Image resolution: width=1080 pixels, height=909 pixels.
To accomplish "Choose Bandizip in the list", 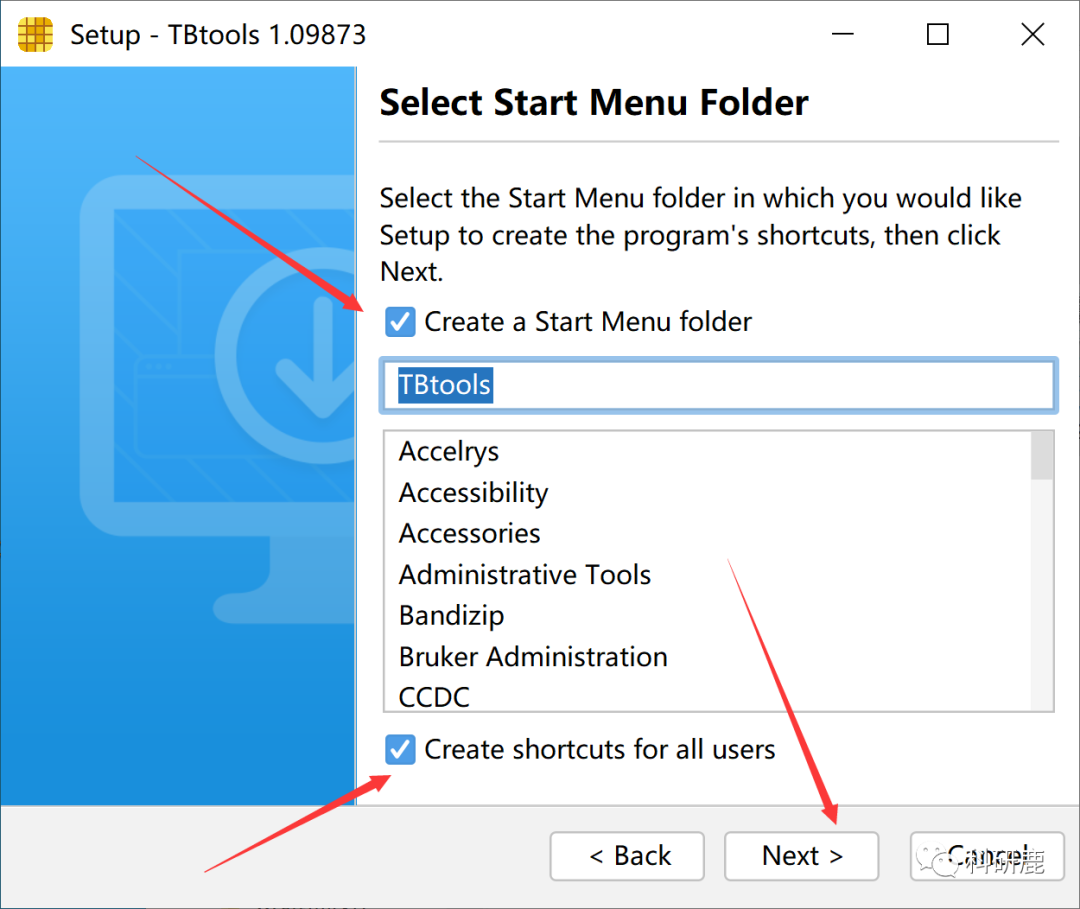I will (451, 616).
